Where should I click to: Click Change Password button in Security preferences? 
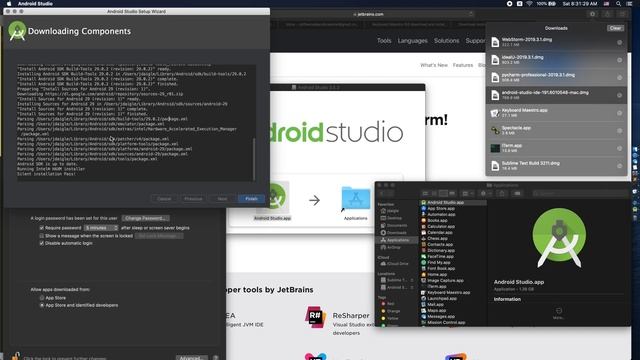point(146,218)
